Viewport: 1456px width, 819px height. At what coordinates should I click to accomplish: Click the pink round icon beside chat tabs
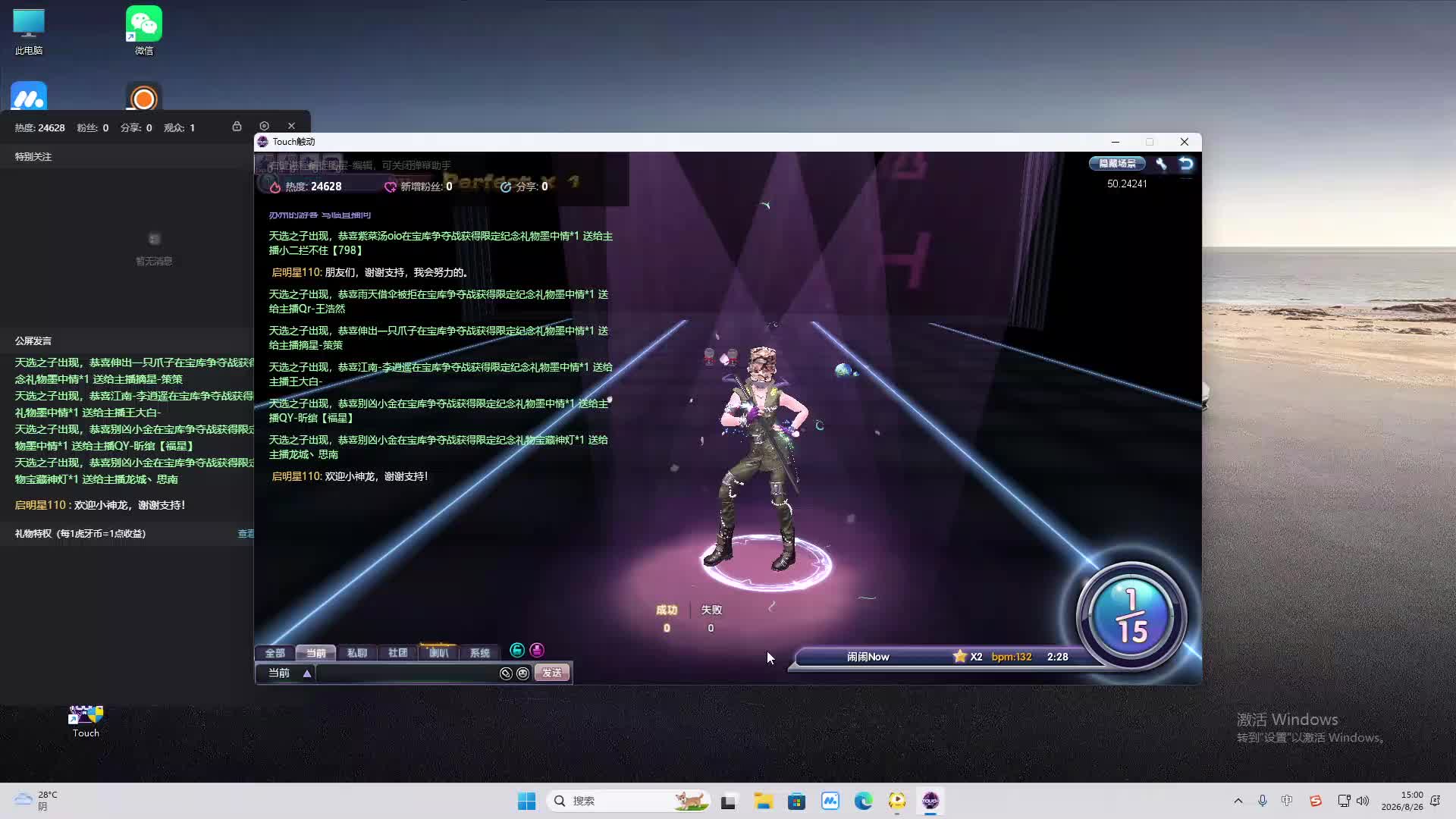tap(537, 650)
